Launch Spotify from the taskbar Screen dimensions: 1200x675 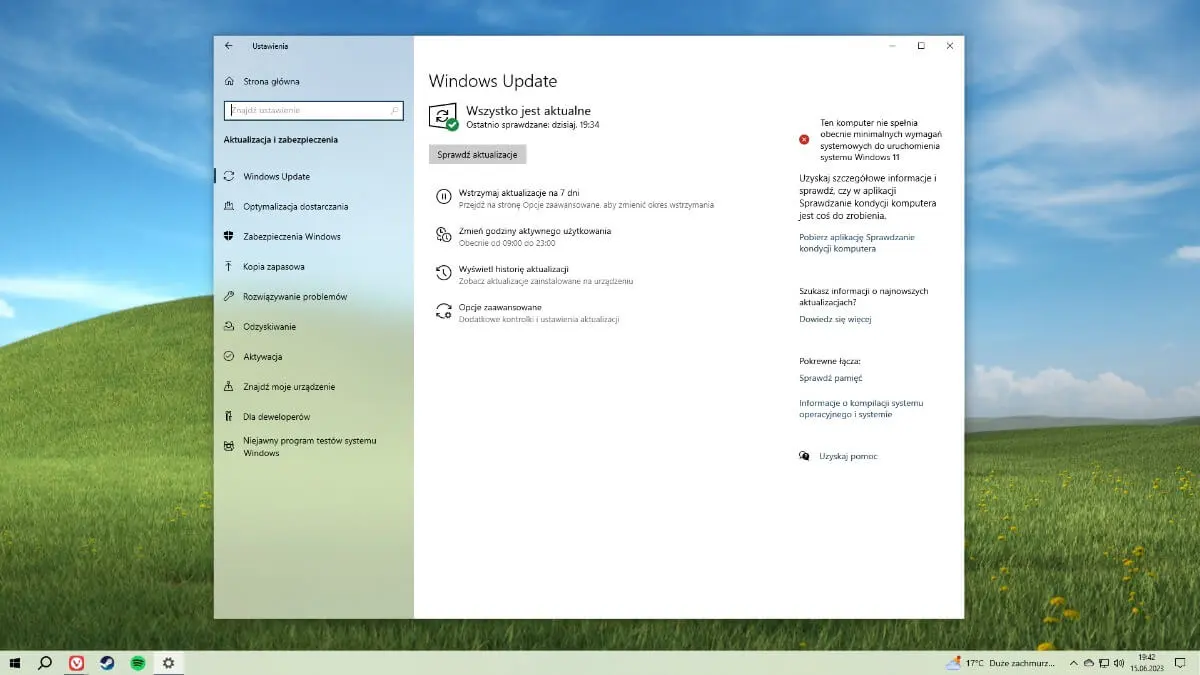coord(138,663)
